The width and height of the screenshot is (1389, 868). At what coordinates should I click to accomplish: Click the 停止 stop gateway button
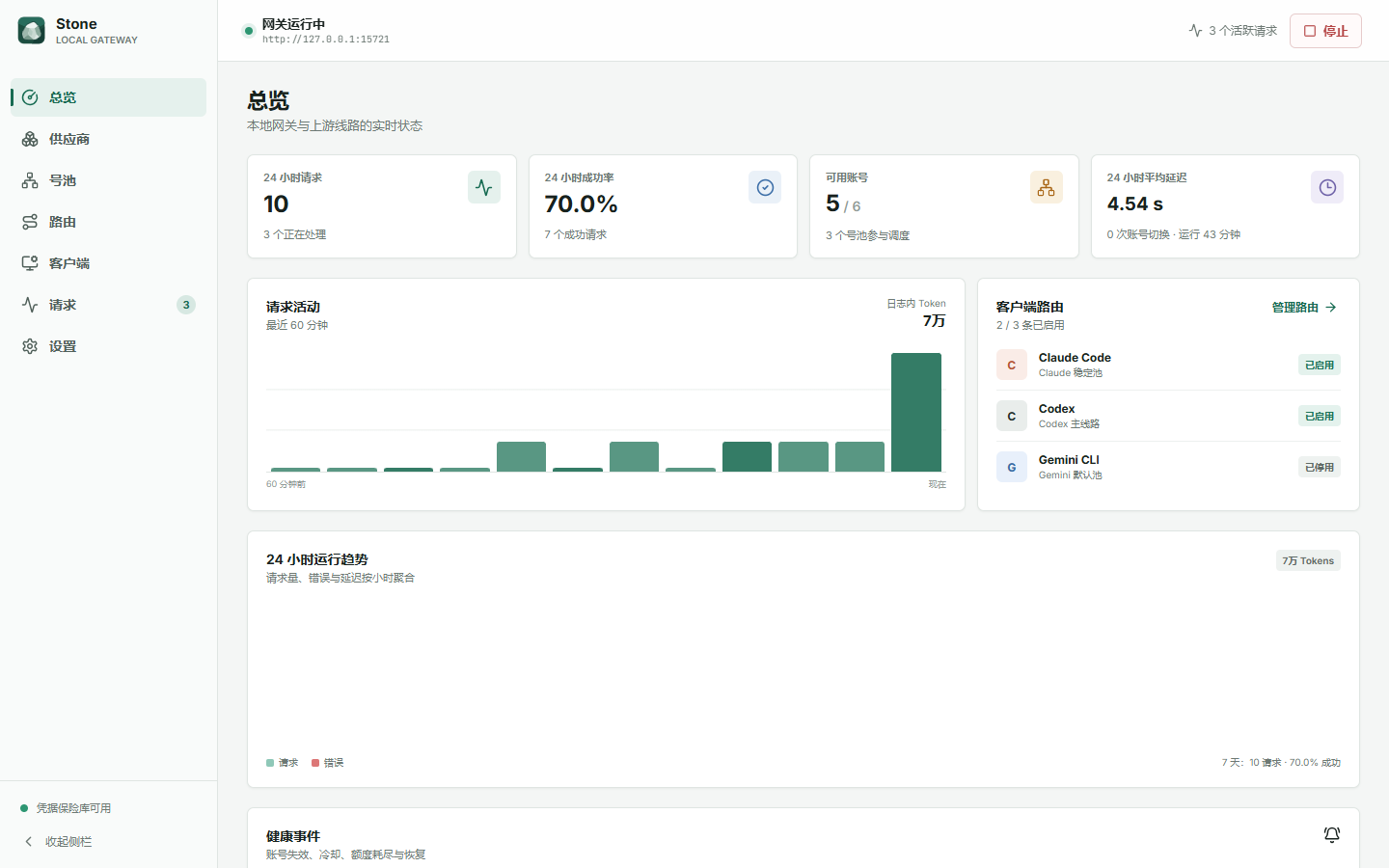[1325, 31]
